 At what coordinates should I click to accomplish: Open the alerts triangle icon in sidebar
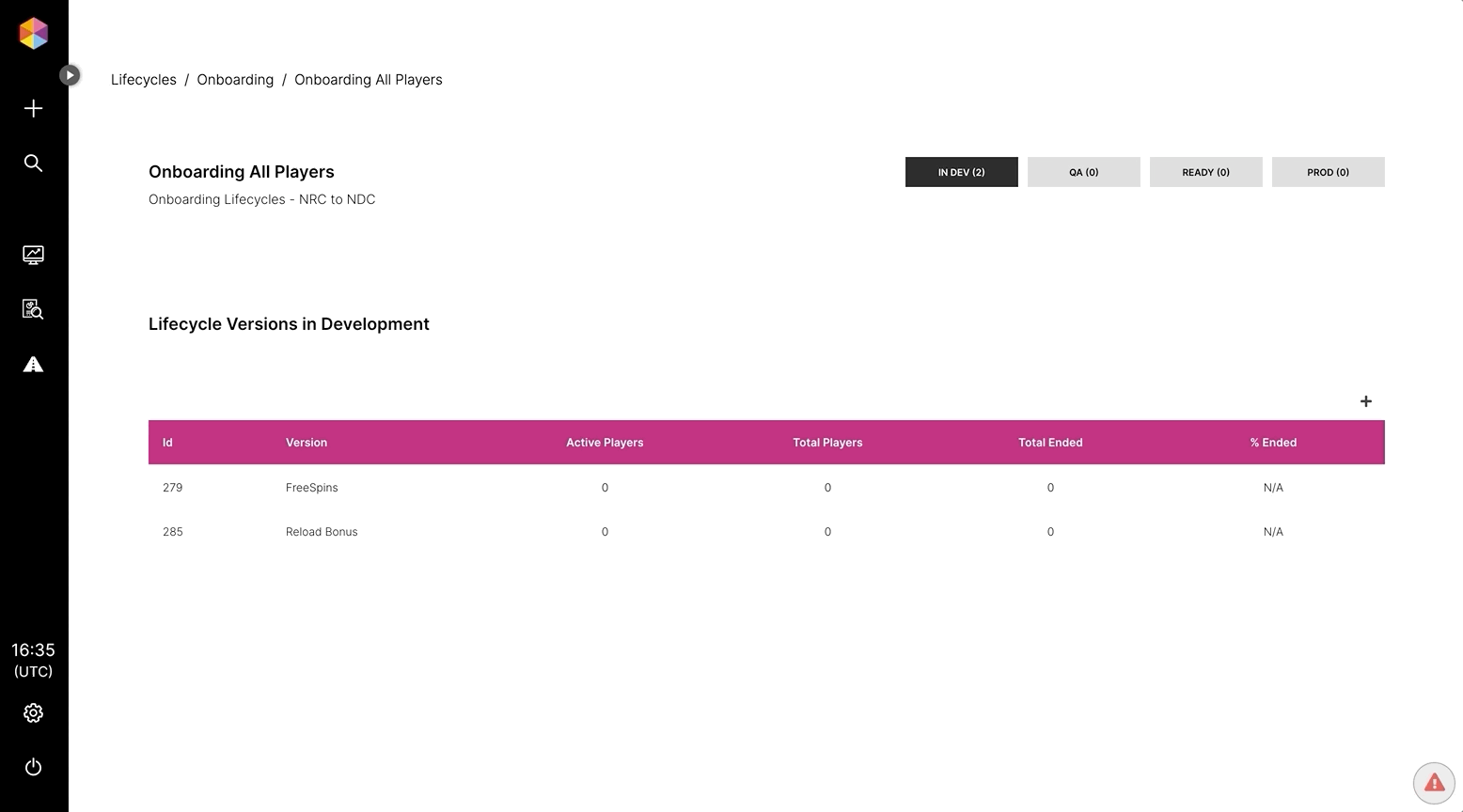pyautogui.click(x=33, y=365)
